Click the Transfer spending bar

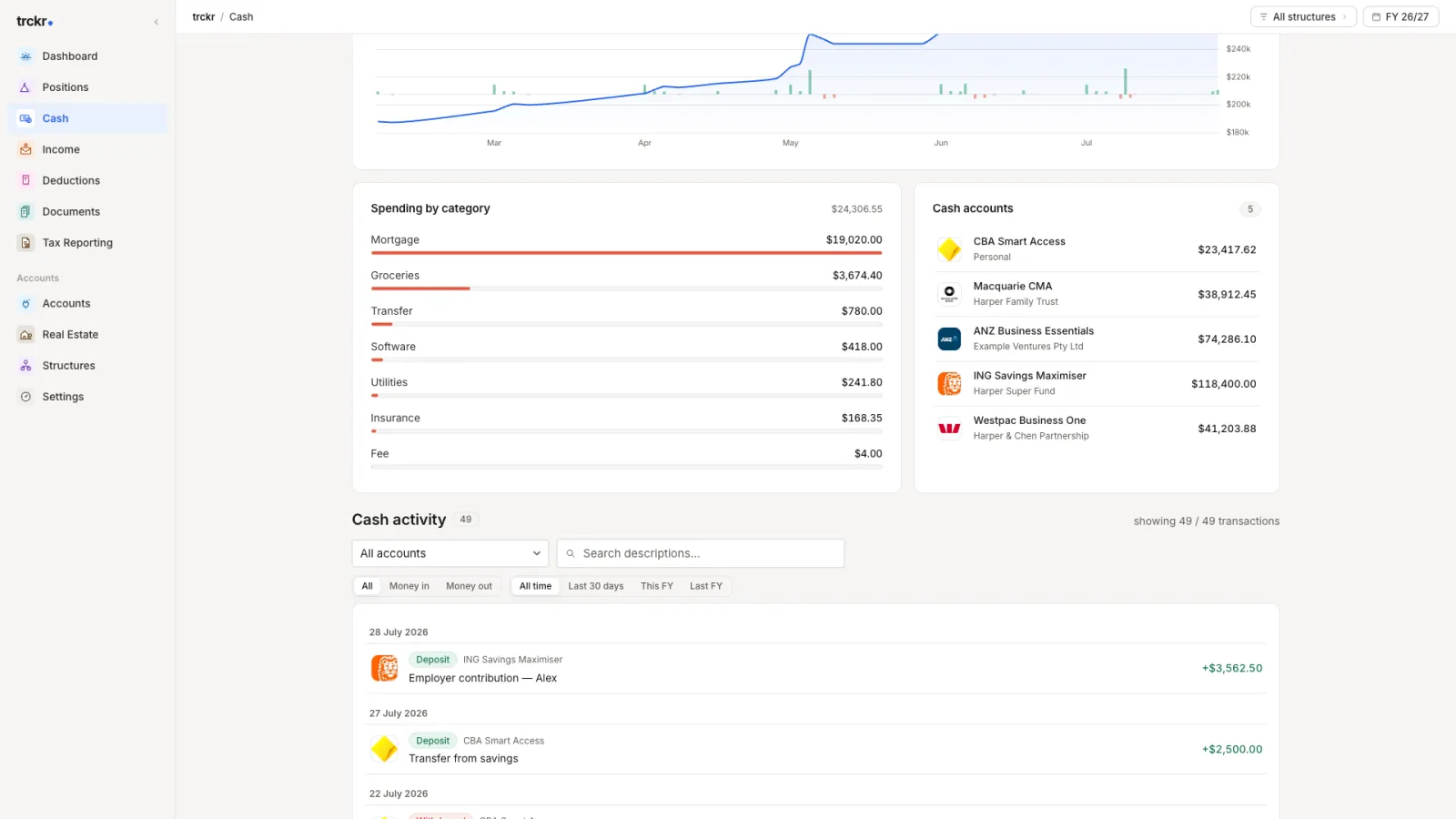(626, 324)
